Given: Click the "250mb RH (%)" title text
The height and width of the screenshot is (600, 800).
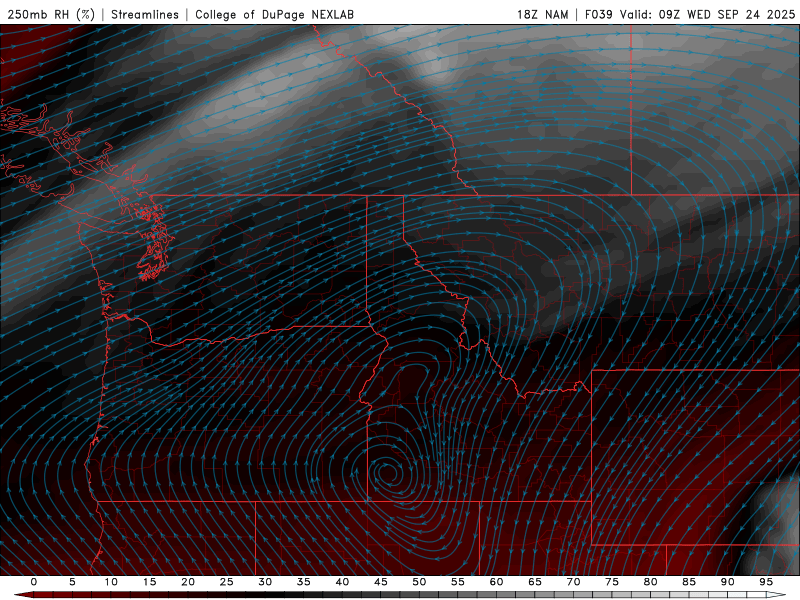Looking at the screenshot, I should pyautogui.click(x=51, y=14).
